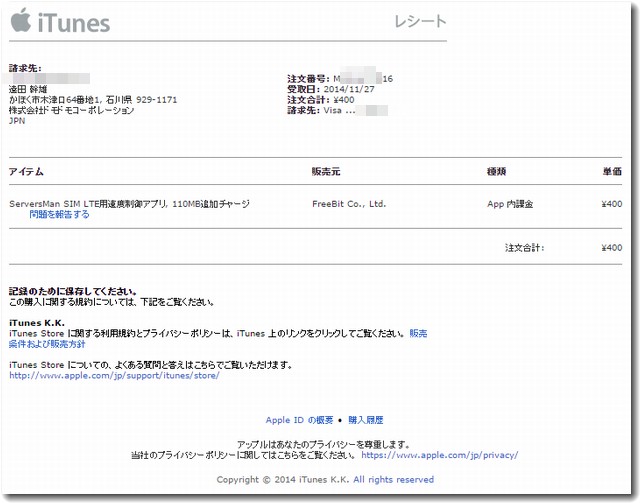640x503 pixels.
Task: Click the Apple logo icon
Action: click(21, 20)
